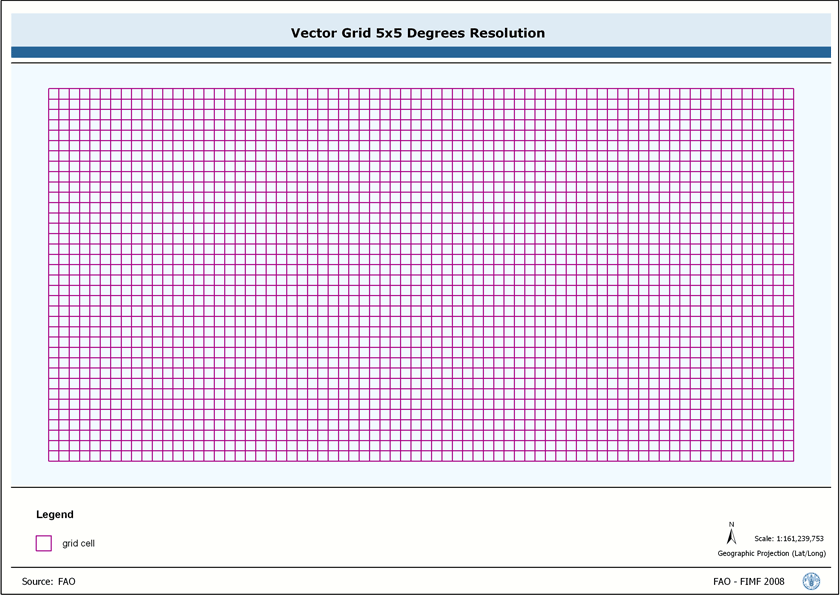
Task: Select the top-right corner cell of the grid
Action: point(788,94)
